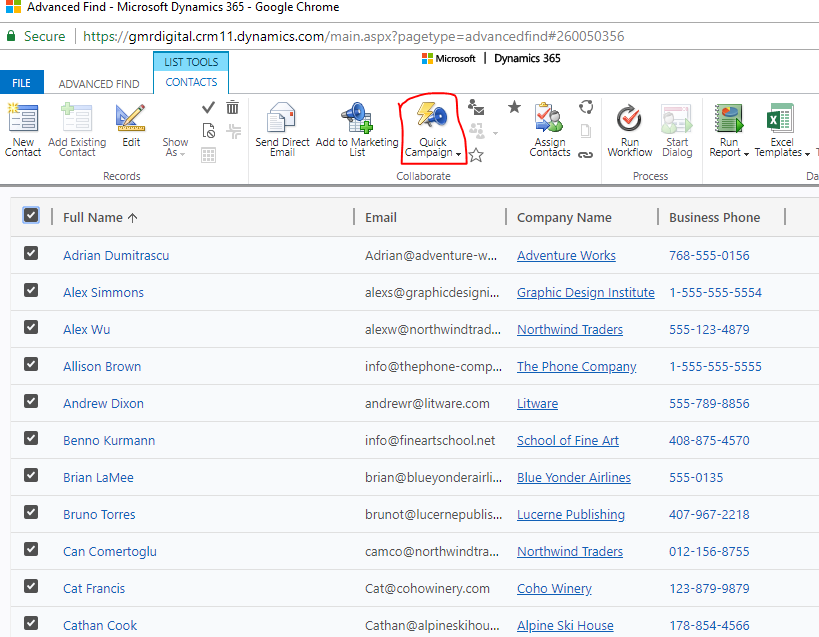Open the ADVANCED FIND tab
The image size is (819, 637).
tap(98, 83)
